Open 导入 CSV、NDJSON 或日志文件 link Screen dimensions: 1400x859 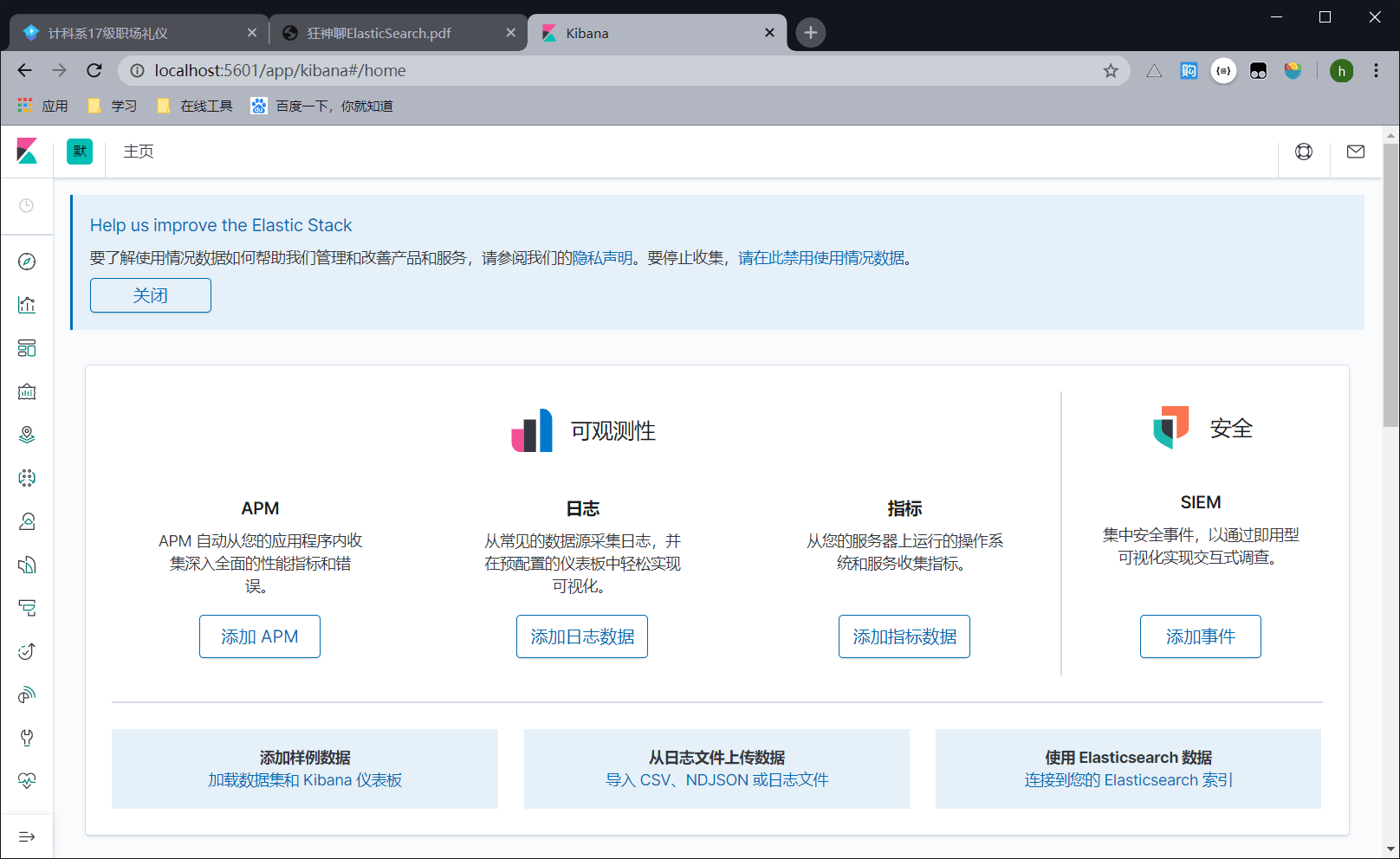717,780
